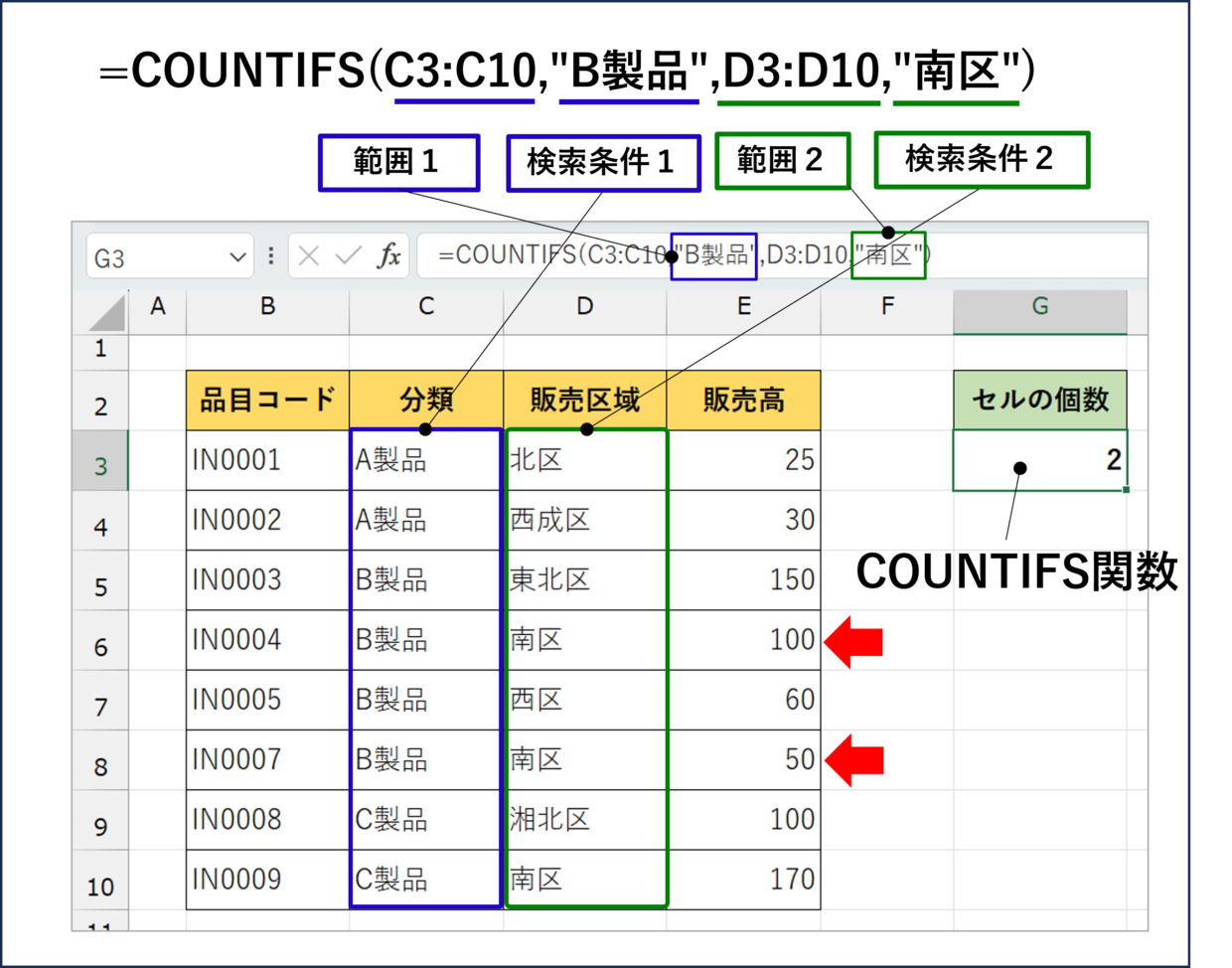This screenshot has height=968, width=1232.
Task: Click sales value 50
Action: coord(744,760)
